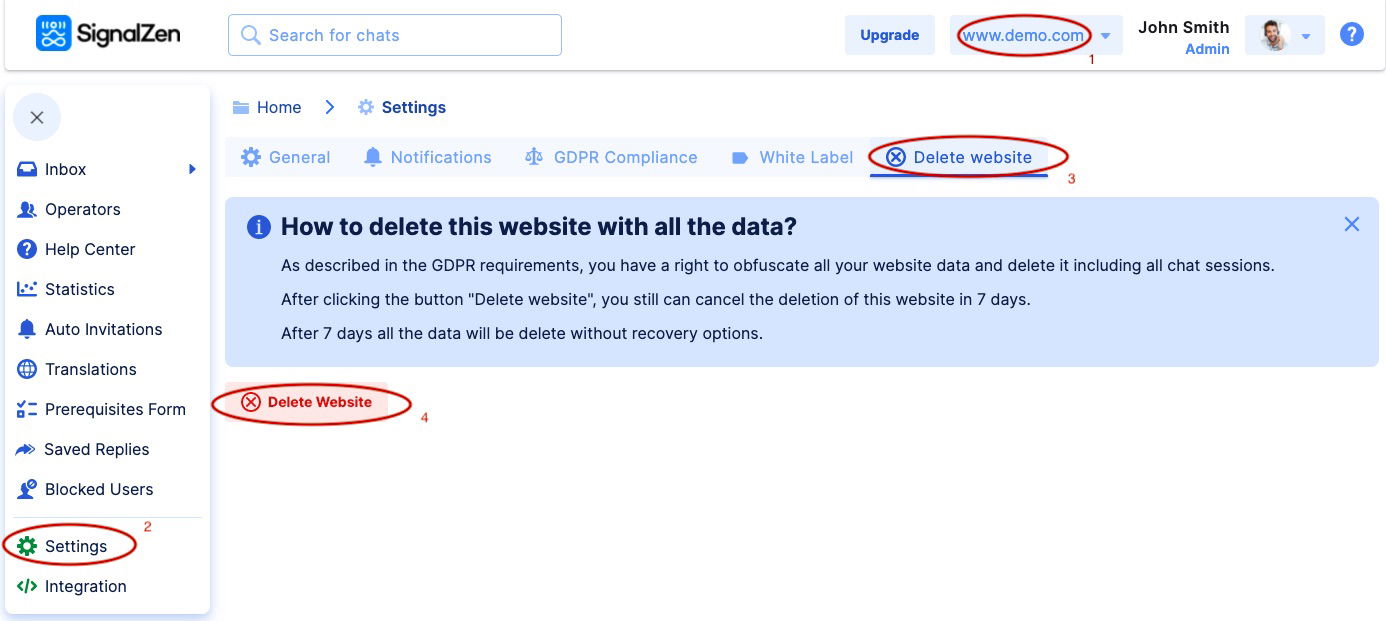Click the Saved Replies arrow icon

point(26,449)
